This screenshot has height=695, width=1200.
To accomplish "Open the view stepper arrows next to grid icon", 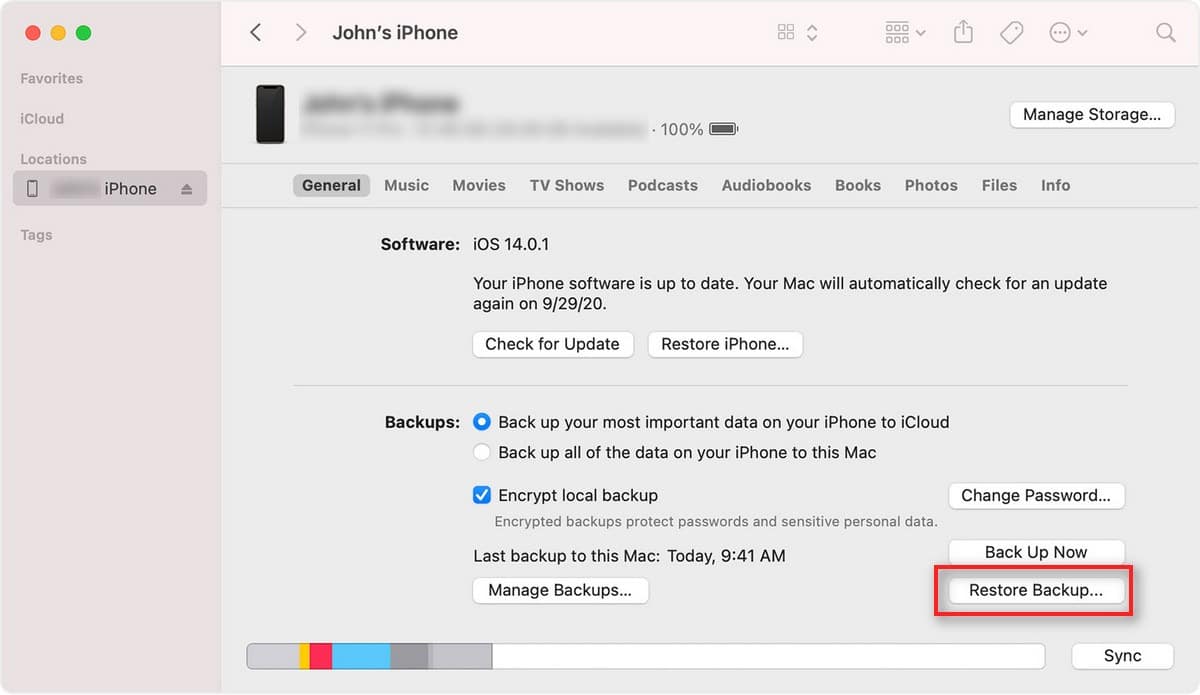I will pos(812,32).
